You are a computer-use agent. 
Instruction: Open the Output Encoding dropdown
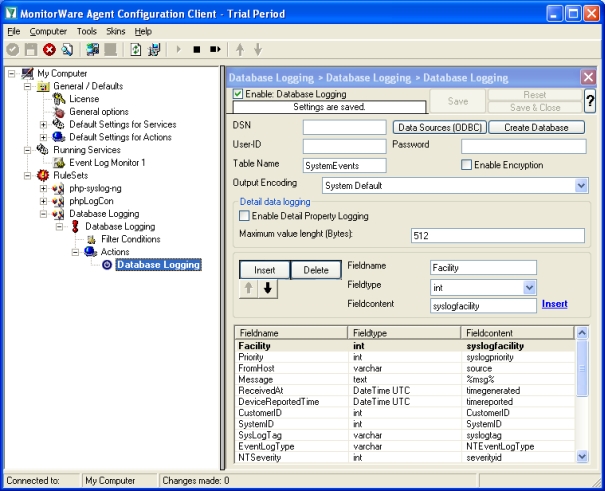581,185
